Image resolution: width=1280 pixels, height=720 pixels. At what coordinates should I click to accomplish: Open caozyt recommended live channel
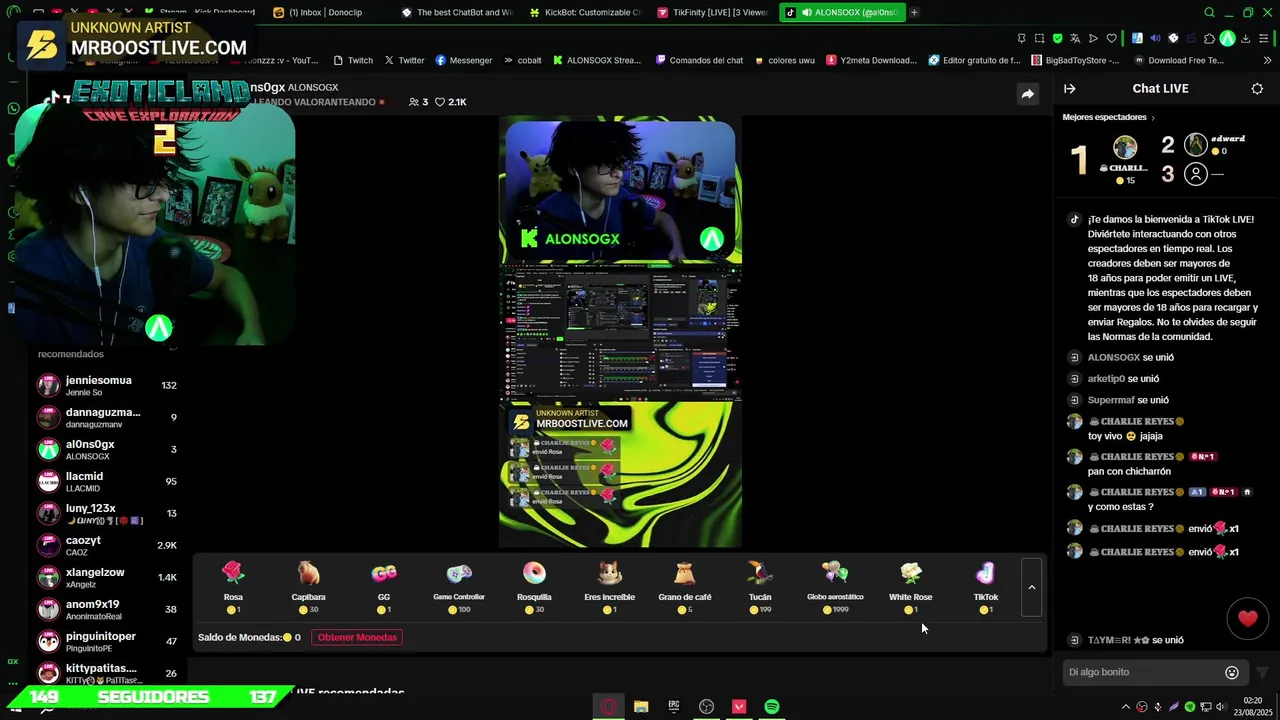tap(108, 545)
